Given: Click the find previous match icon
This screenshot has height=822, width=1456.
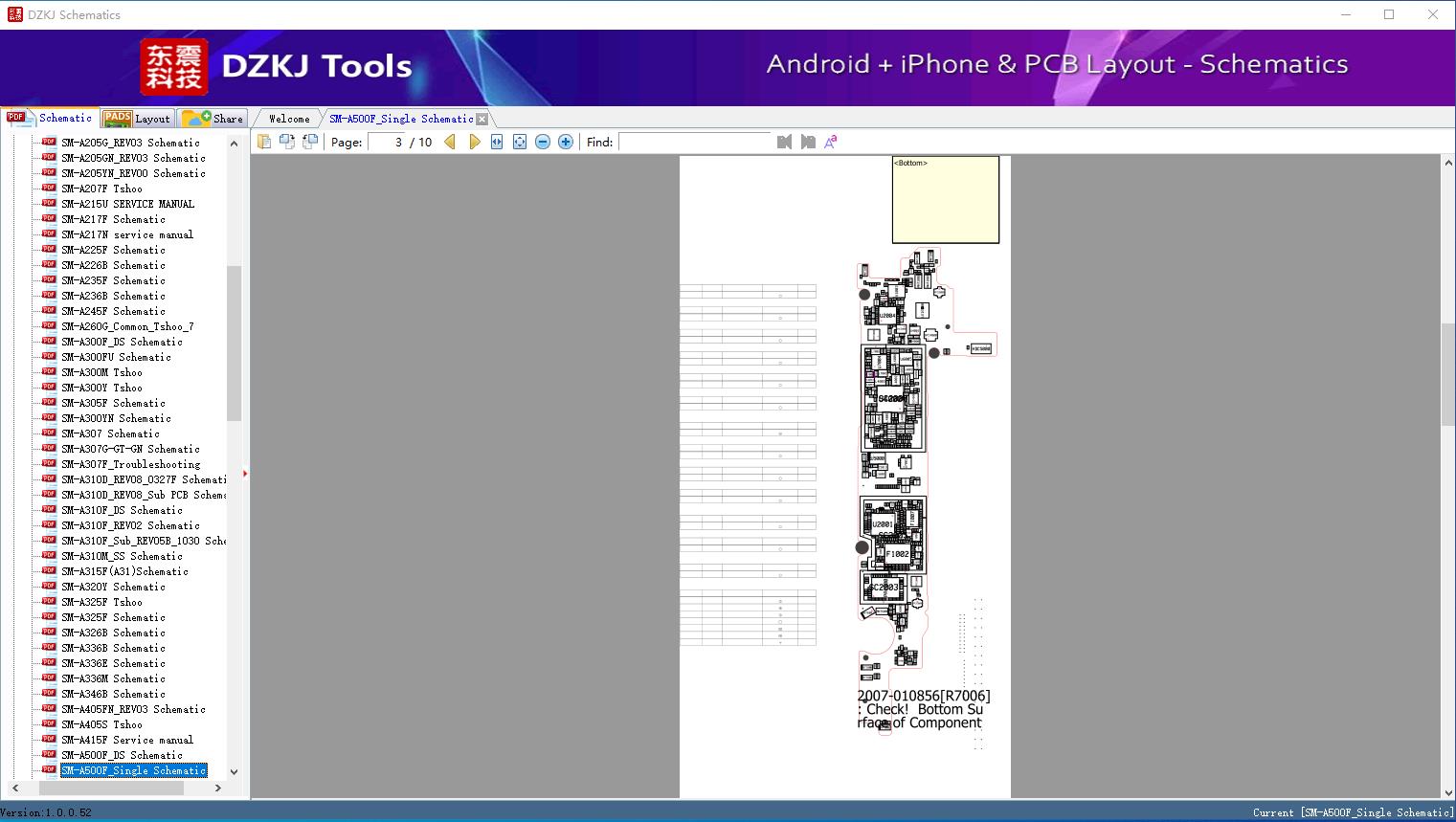Looking at the screenshot, I should [x=785, y=142].
